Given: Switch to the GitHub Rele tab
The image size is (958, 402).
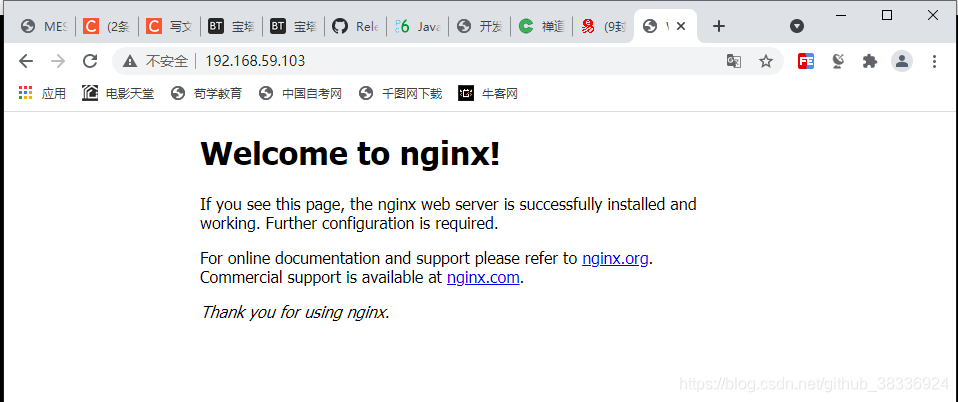Looking at the screenshot, I should [356, 26].
